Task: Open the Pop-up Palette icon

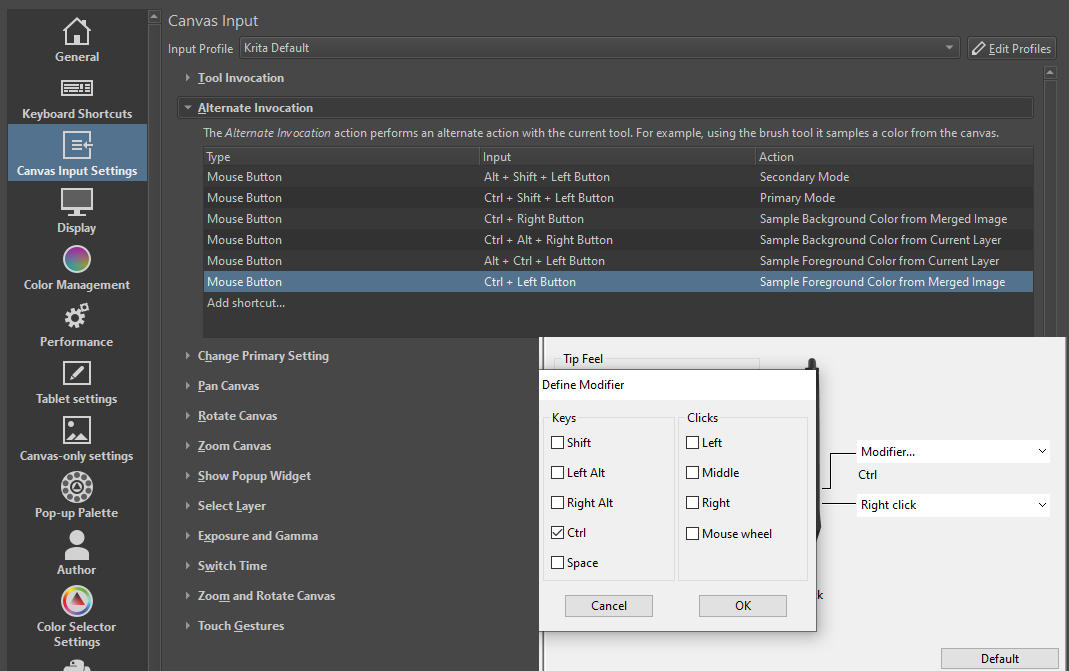Action: [x=76, y=488]
